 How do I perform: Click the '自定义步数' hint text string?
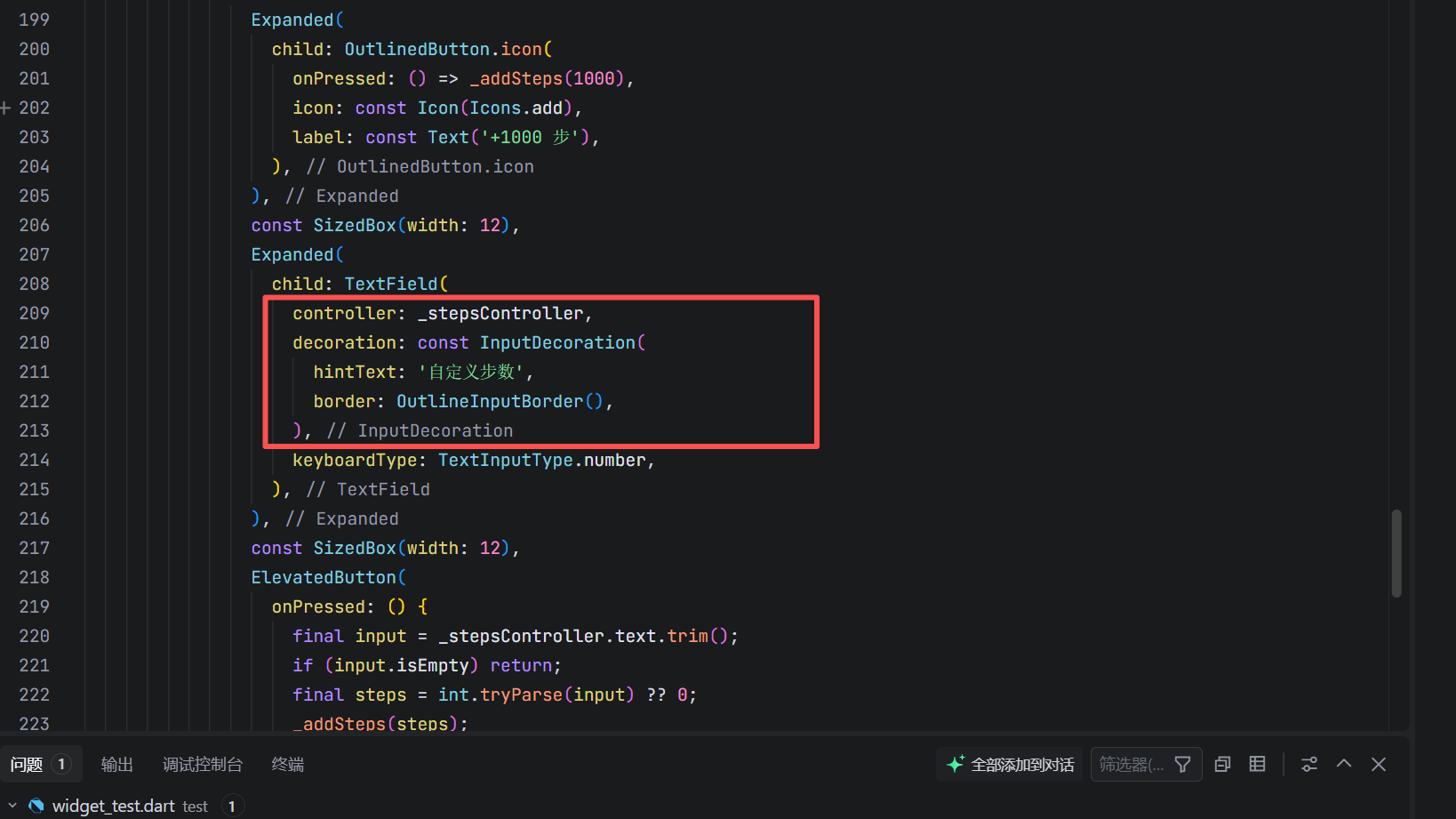tap(471, 372)
